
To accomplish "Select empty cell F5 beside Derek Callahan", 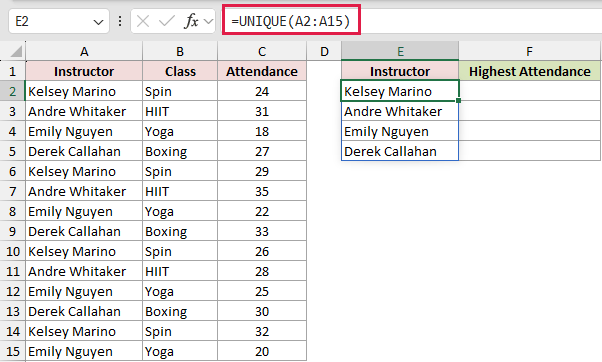I will click(x=529, y=151).
